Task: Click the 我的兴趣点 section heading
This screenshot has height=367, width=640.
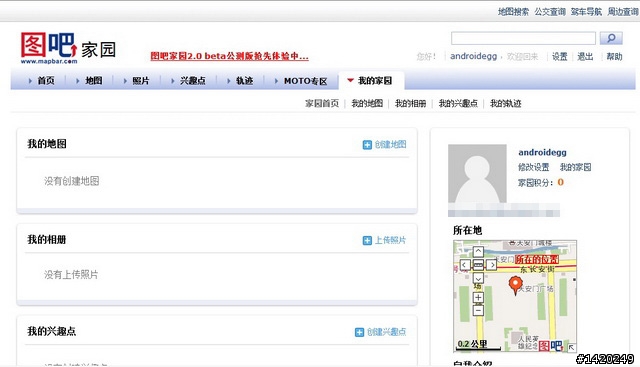Action: (52, 331)
